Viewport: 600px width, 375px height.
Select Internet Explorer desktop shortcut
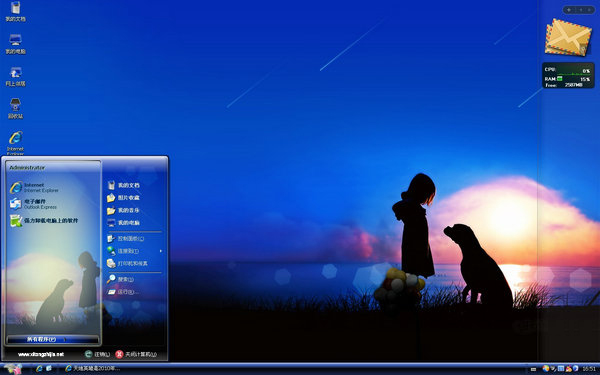[x=15, y=142]
